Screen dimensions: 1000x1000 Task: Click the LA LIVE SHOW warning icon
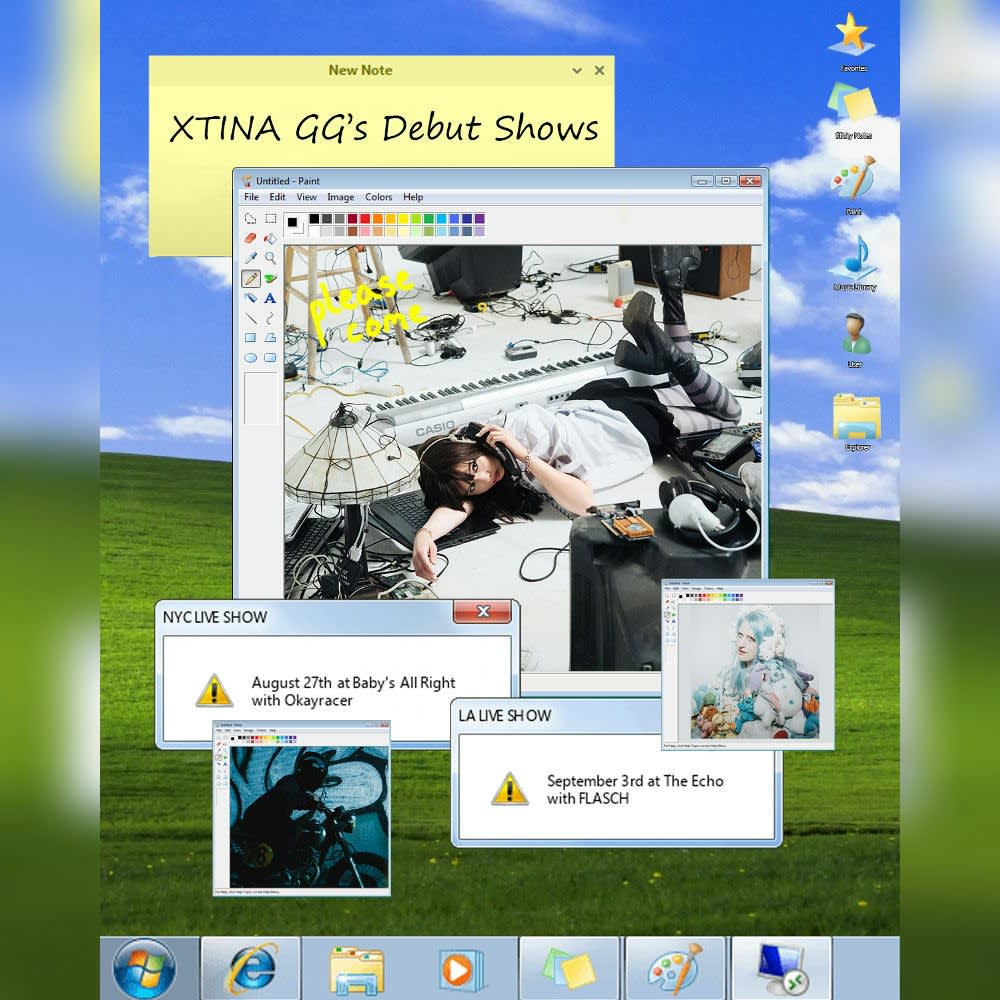(510, 789)
